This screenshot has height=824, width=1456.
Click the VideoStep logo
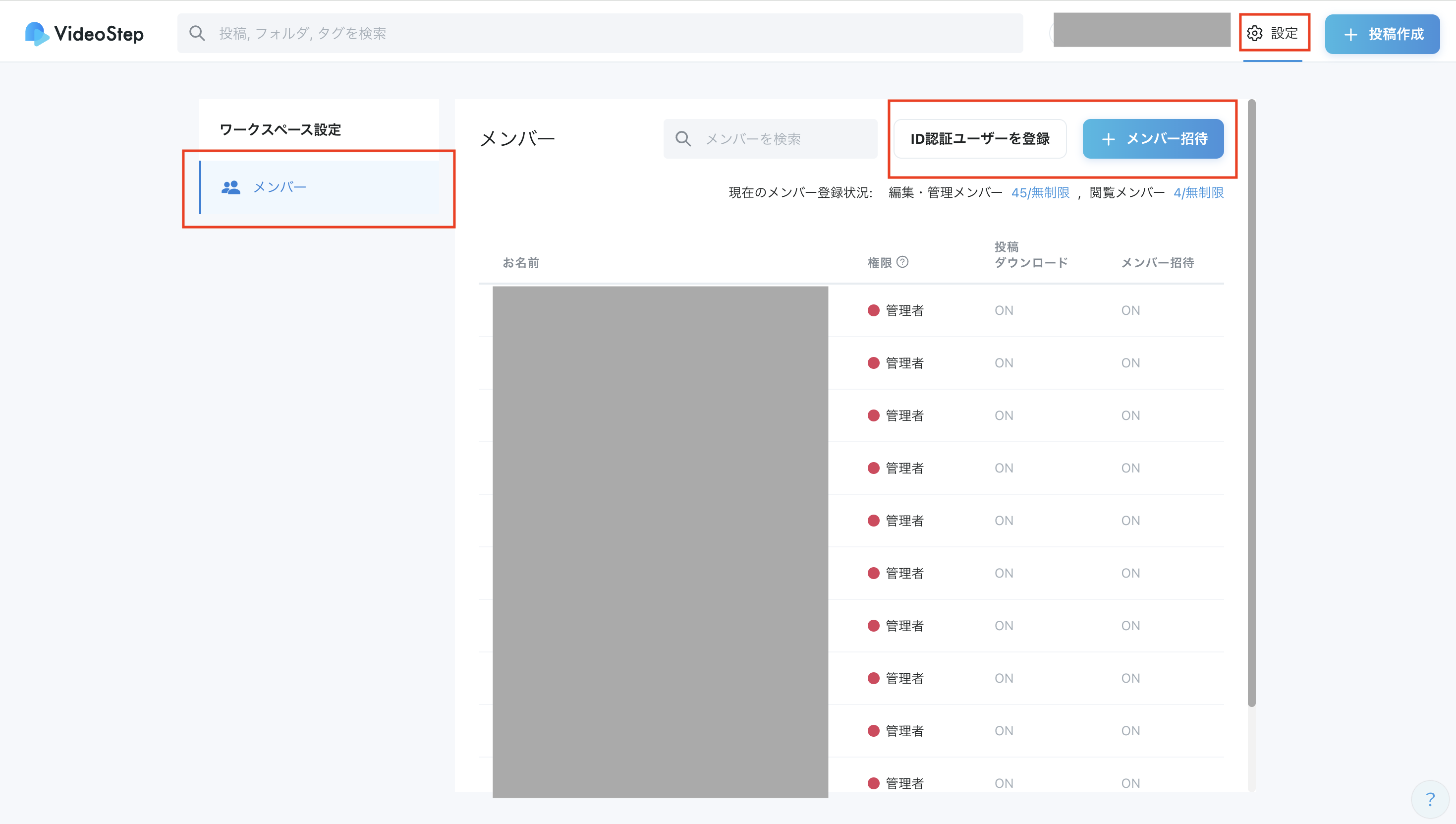coord(84,34)
